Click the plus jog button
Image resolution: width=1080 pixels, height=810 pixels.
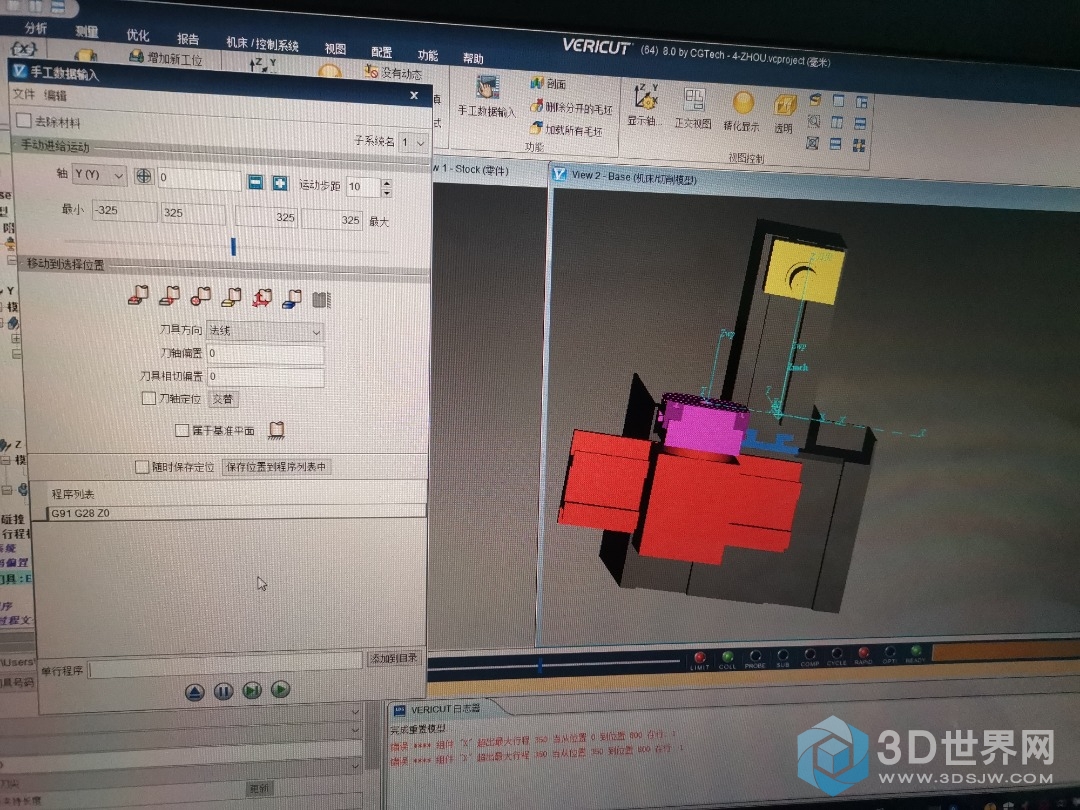pyautogui.click(x=280, y=183)
